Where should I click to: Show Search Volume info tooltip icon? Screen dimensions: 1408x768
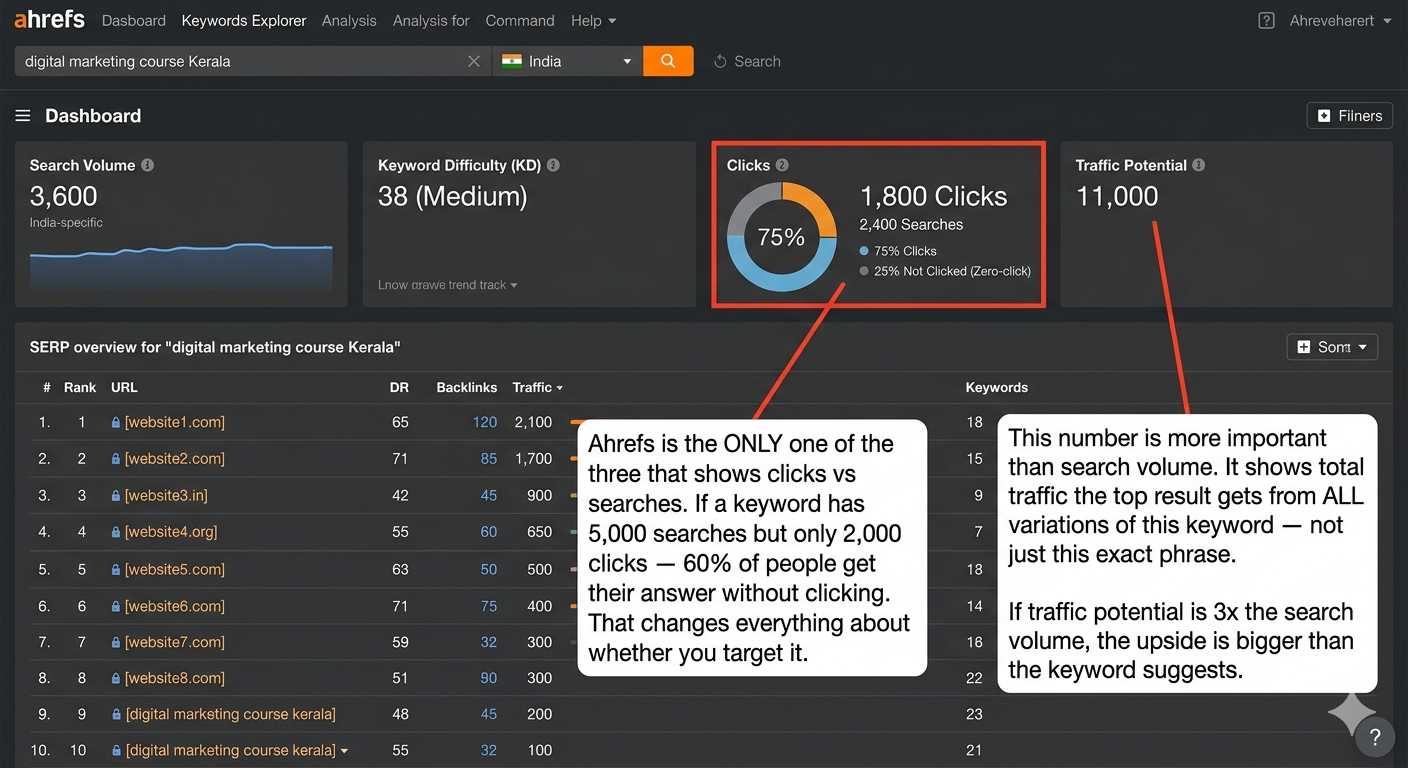[x=148, y=165]
